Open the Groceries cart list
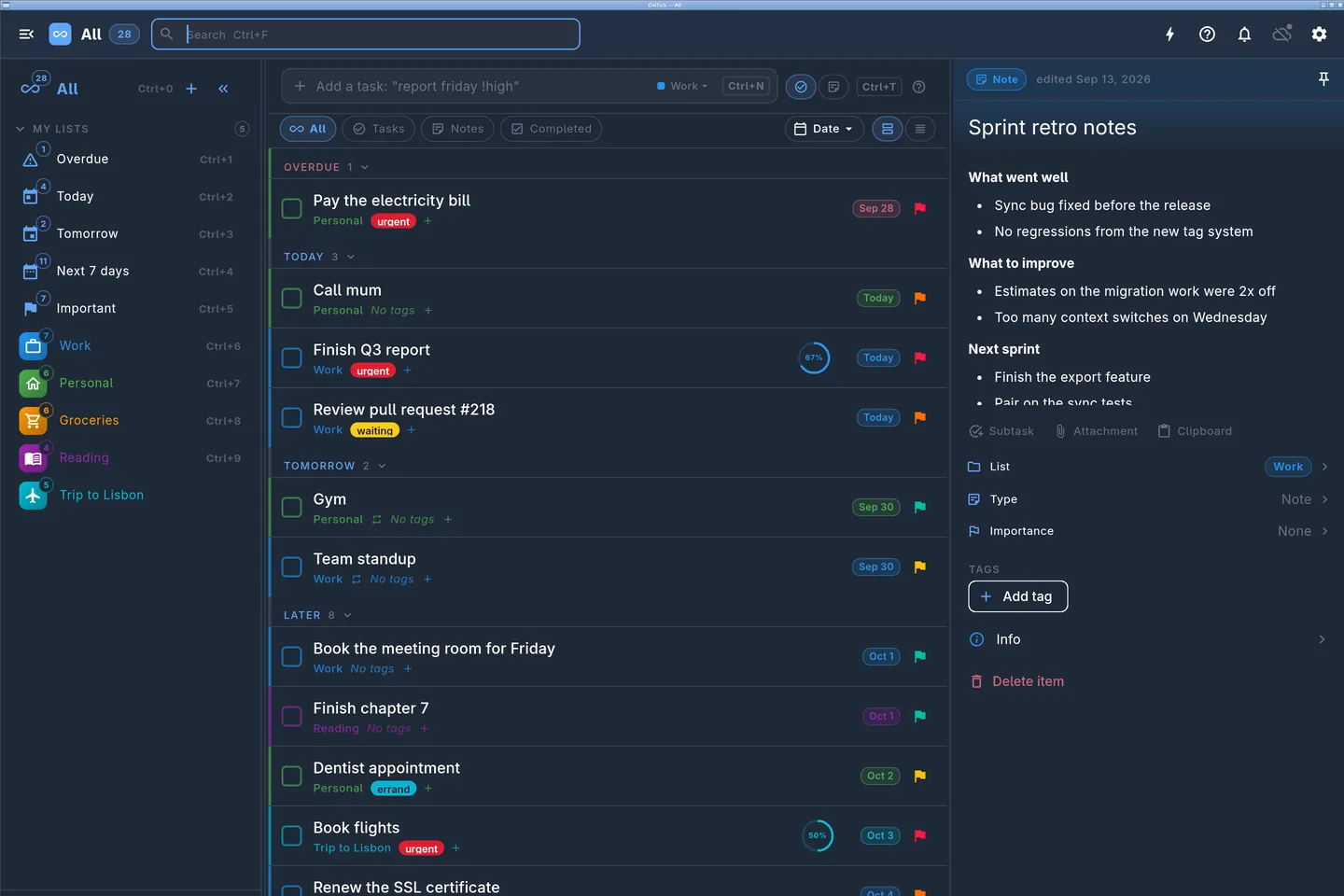Image resolution: width=1344 pixels, height=896 pixels. click(x=33, y=421)
